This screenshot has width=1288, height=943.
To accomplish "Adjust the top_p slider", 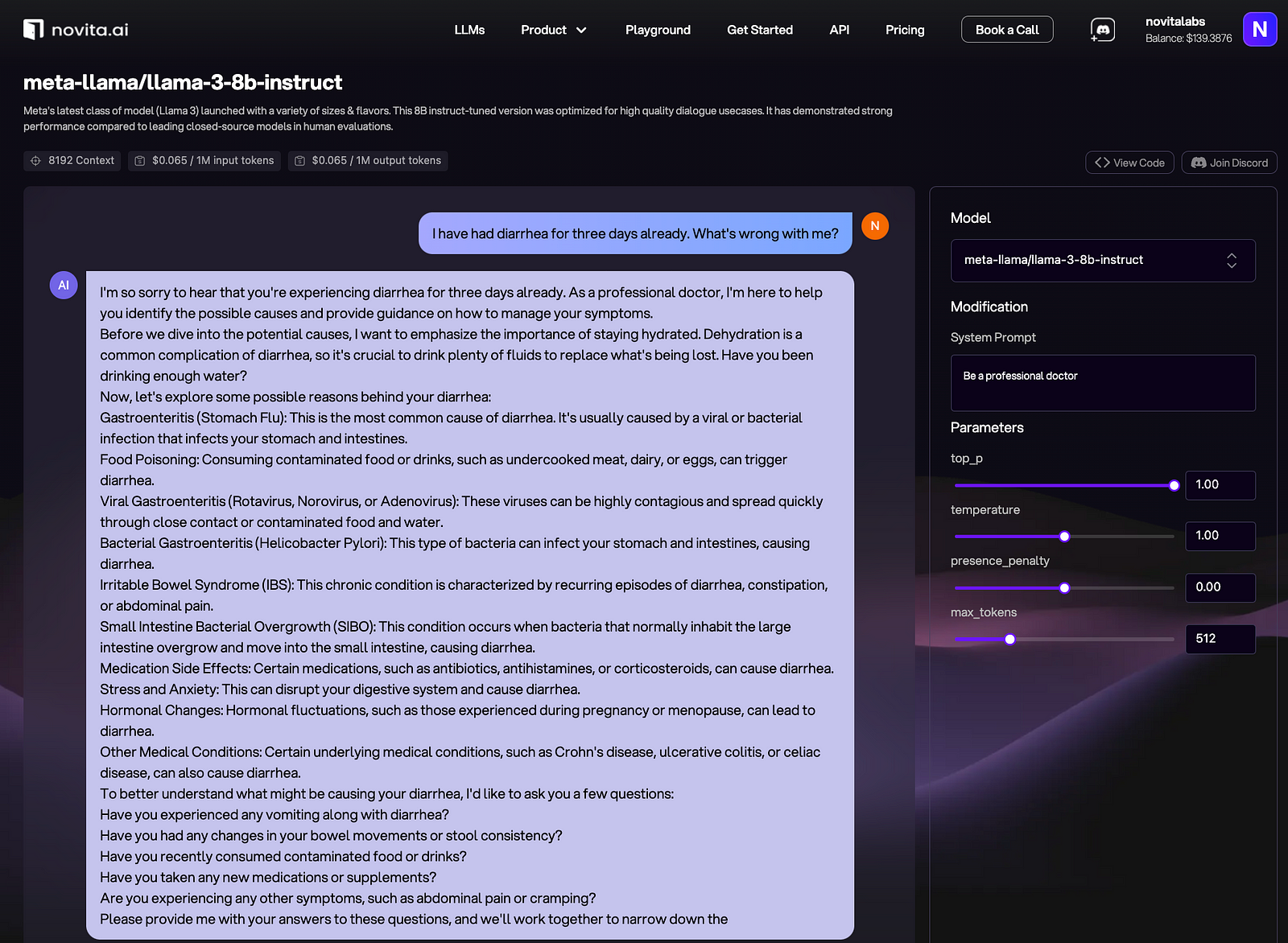I will pyautogui.click(x=1064, y=485).
